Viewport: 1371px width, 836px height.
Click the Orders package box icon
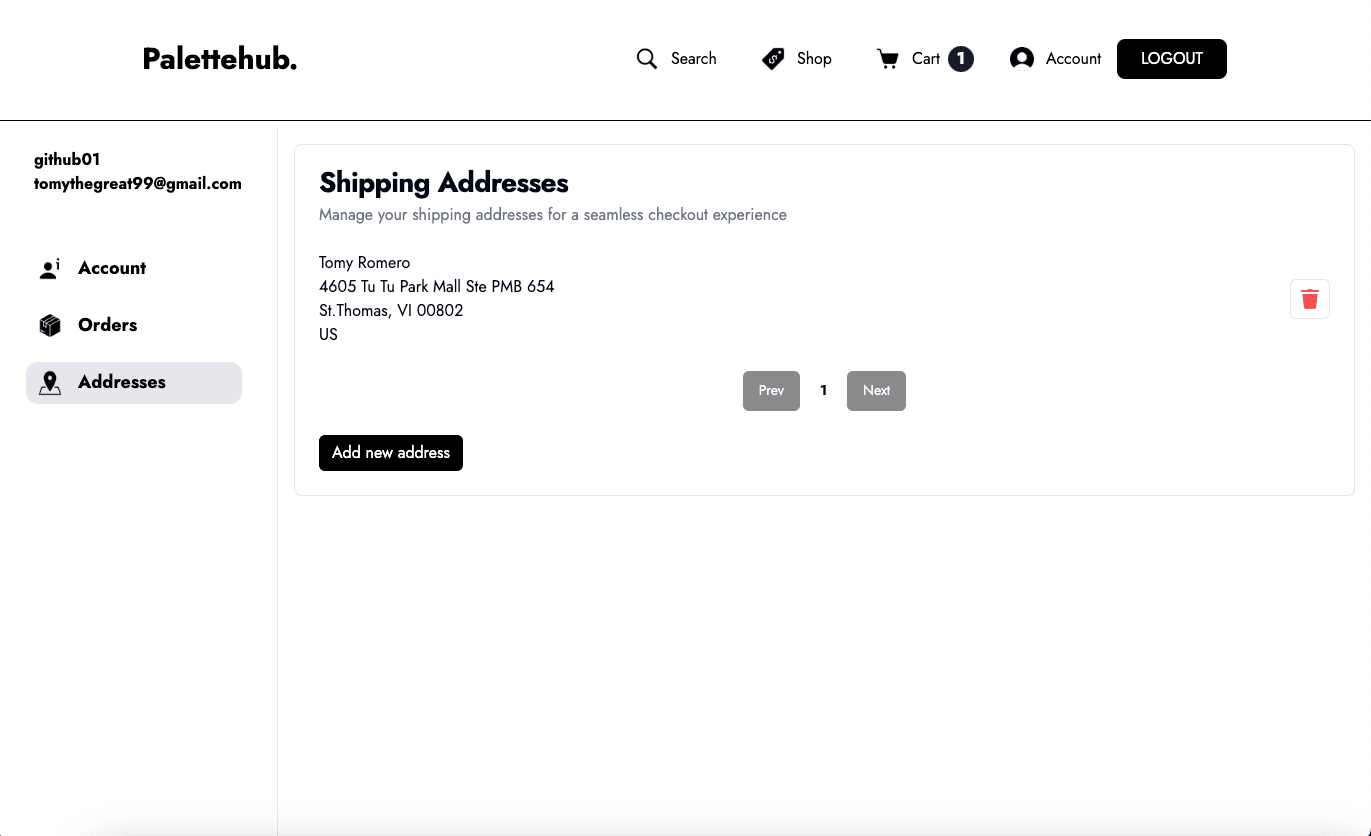pos(50,325)
